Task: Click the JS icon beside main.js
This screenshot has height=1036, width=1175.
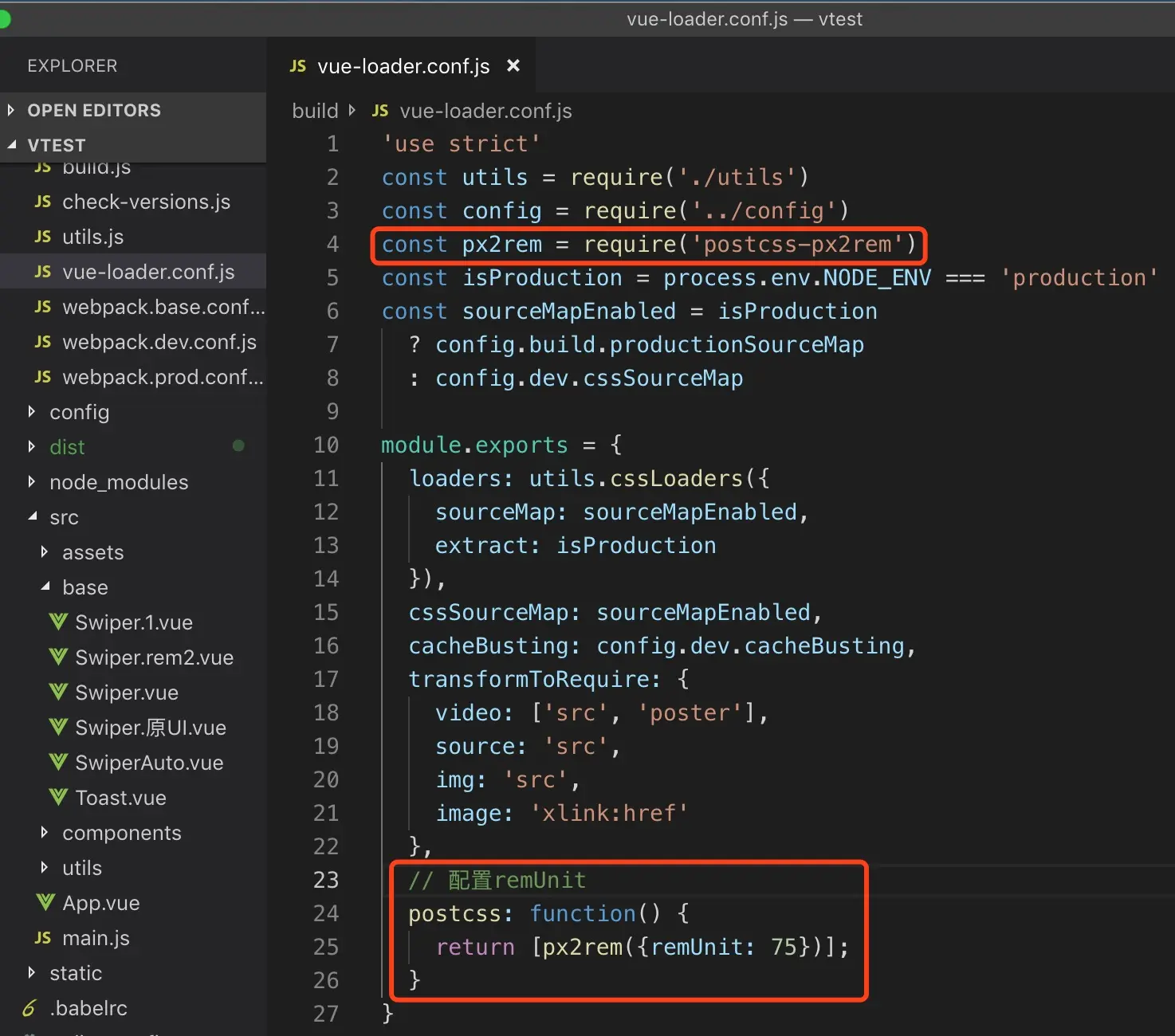Action: (x=43, y=939)
